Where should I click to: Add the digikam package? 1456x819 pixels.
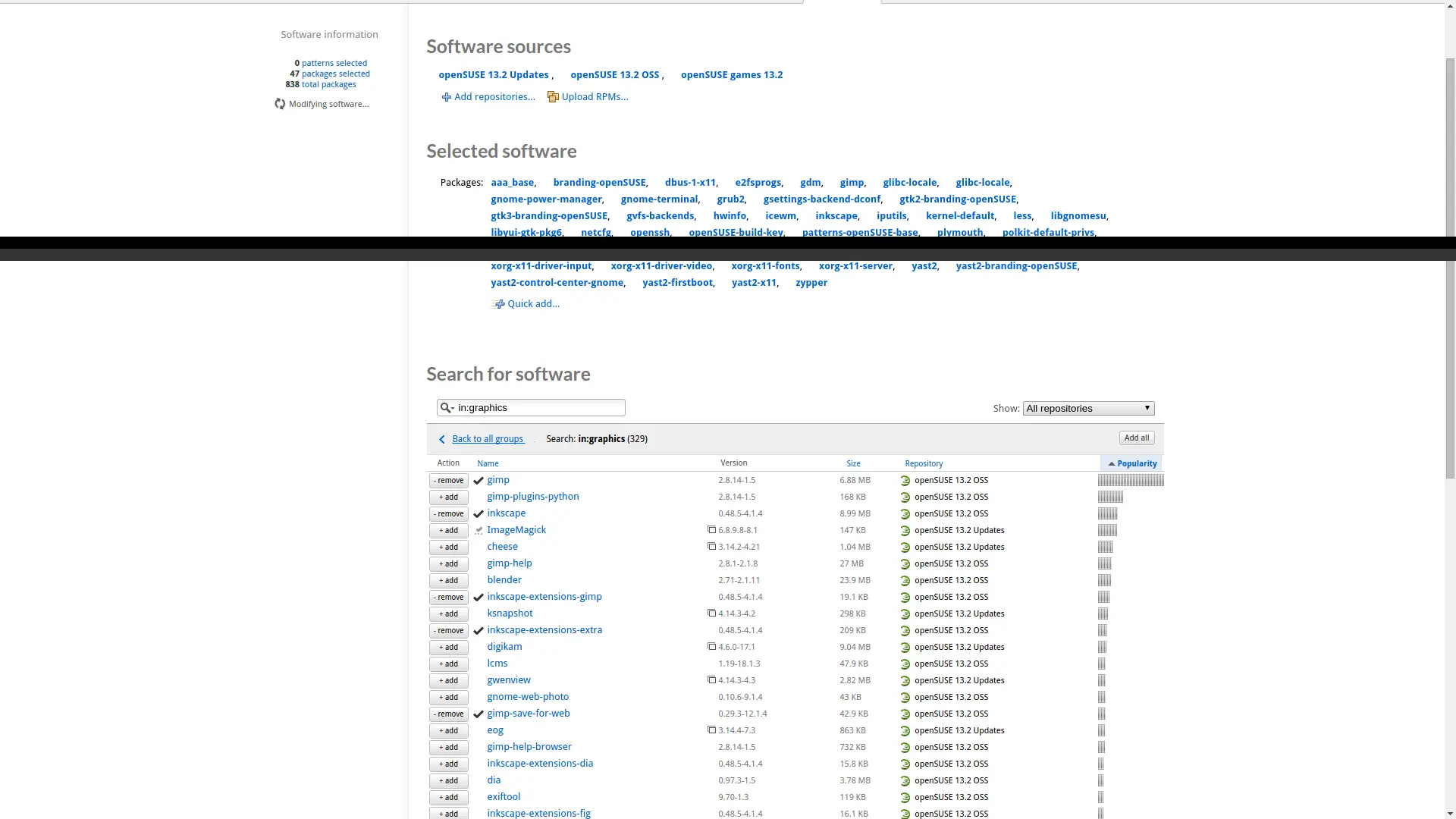point(449,648)
